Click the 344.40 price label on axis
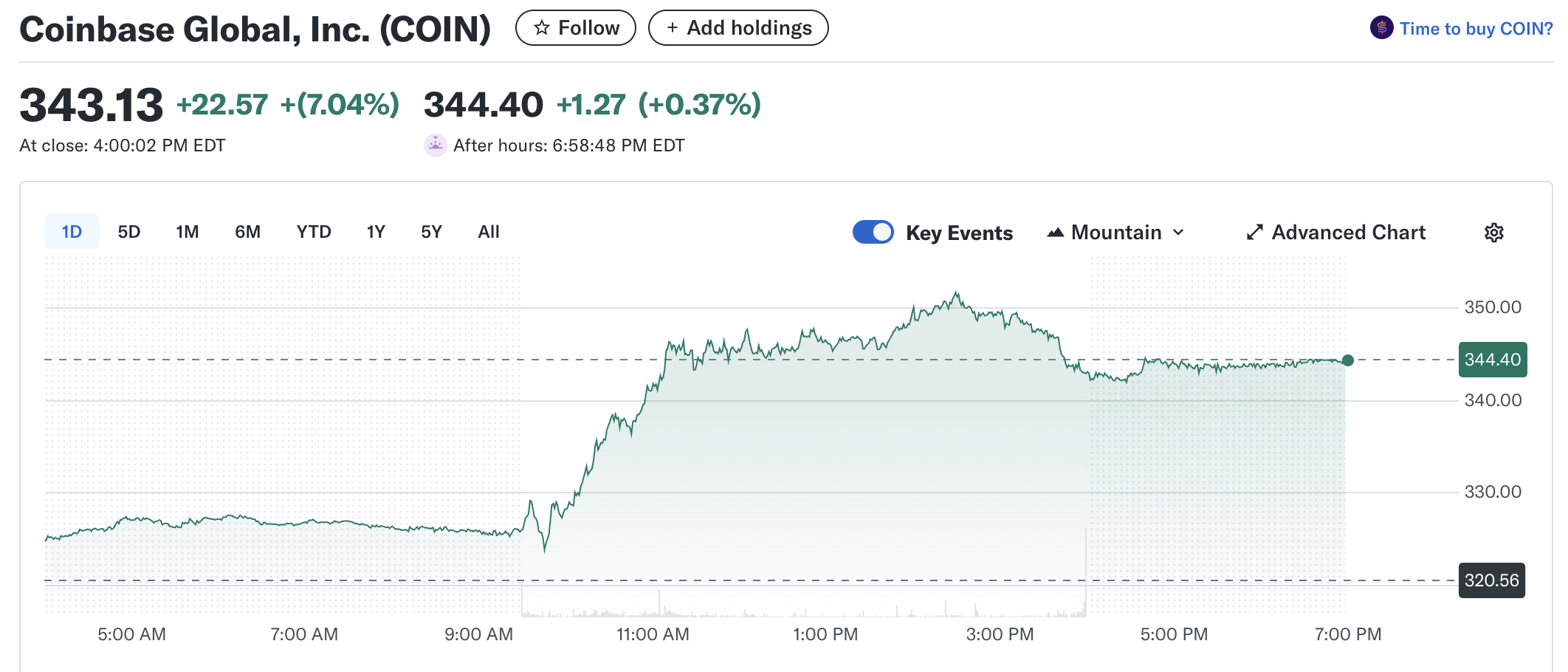The image size is (1568, 672). (x=1492, y=360)
